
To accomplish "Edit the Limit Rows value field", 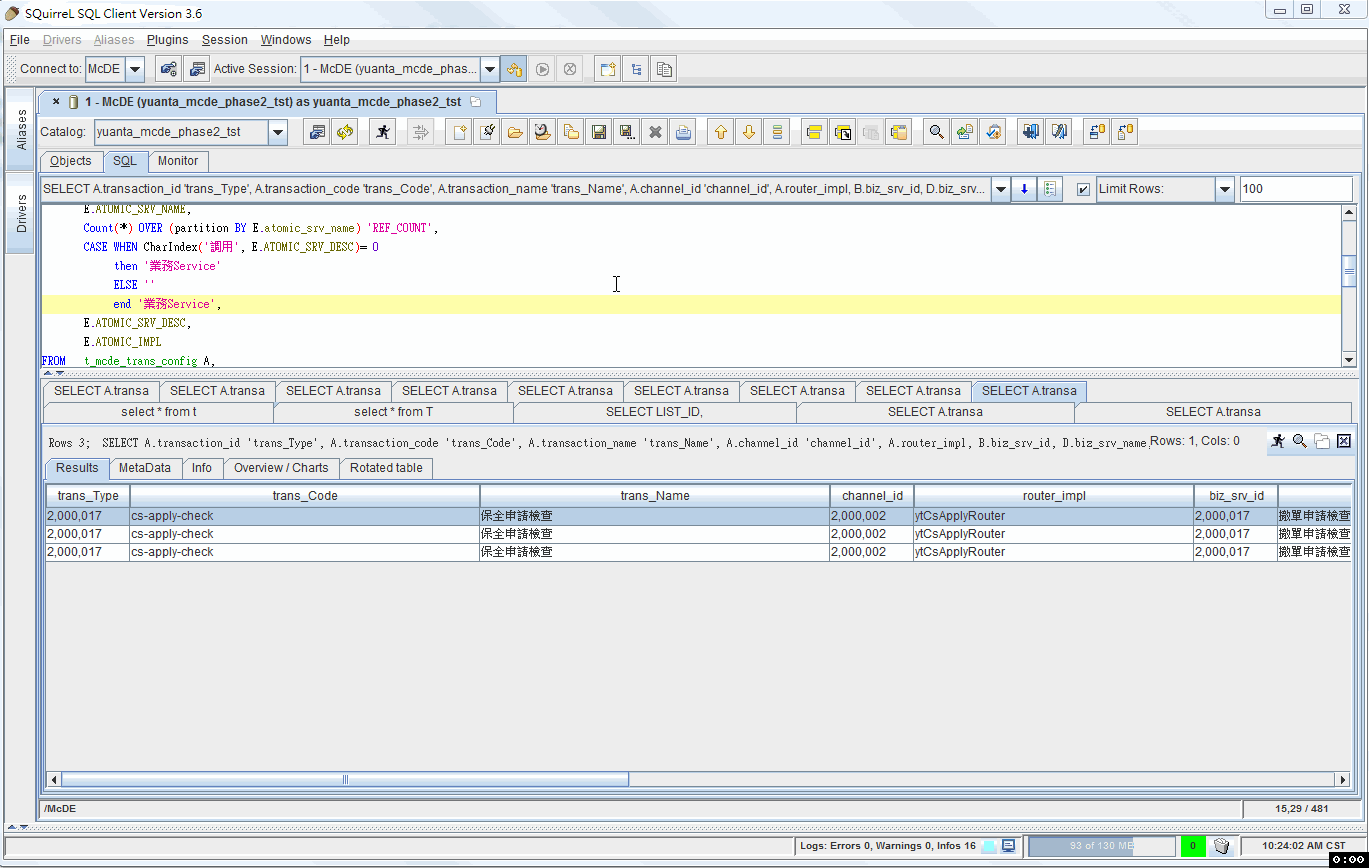I will [x=1295, y=188].
